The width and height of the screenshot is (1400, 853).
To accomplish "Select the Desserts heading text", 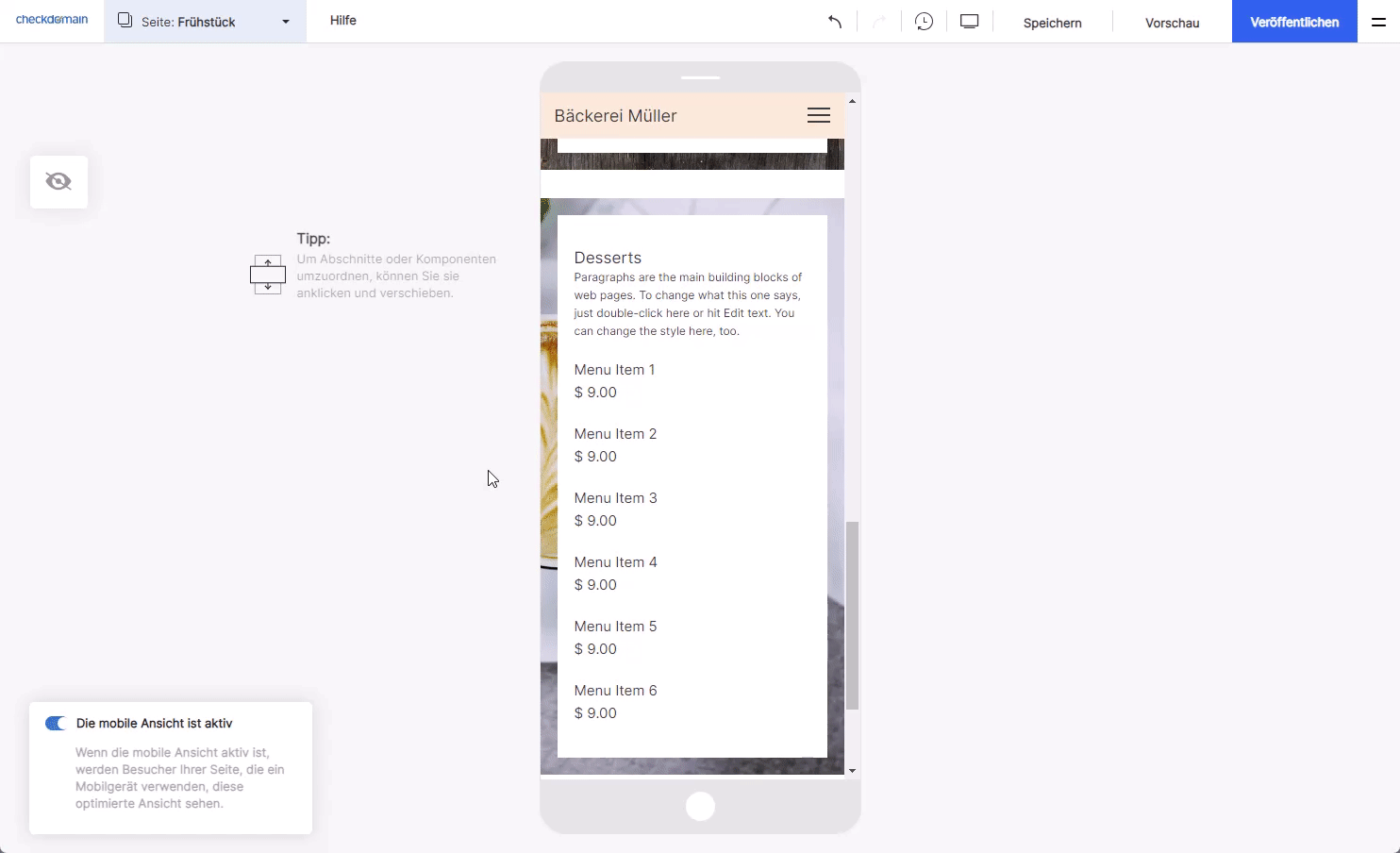I will (x=608, y=258).
